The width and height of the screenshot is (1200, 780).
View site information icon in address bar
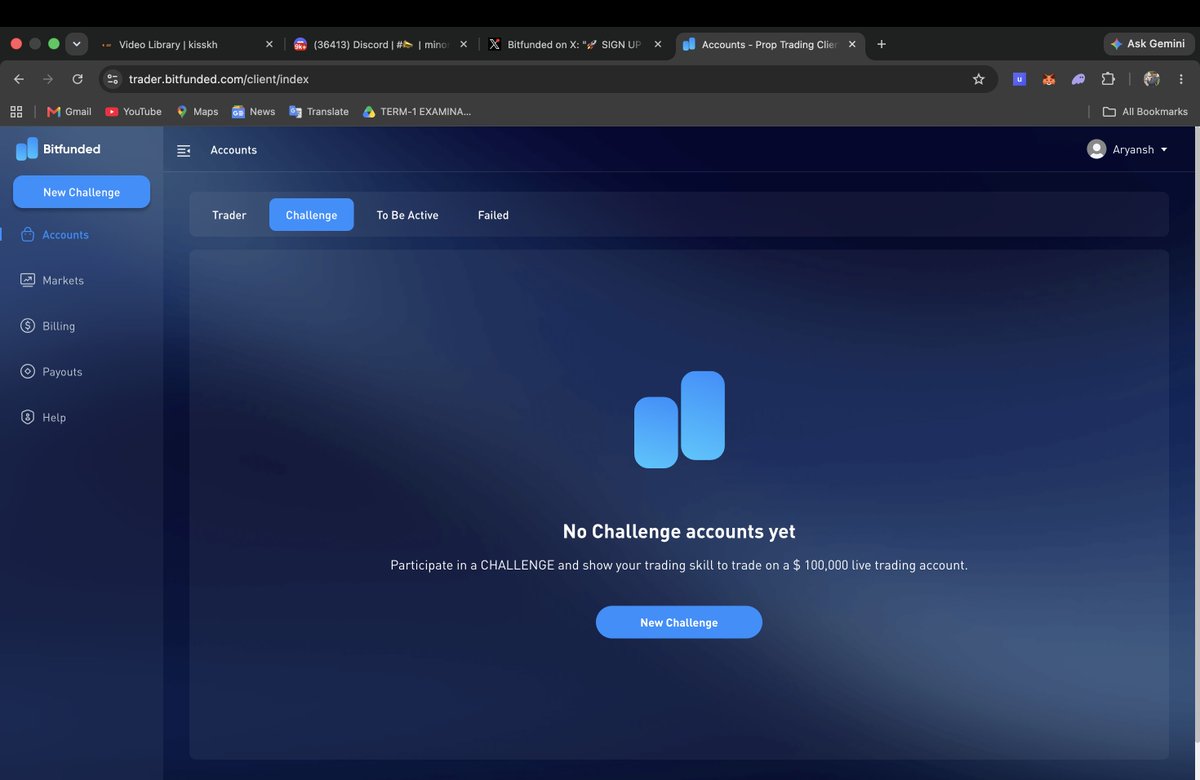click(x=113, y=79)
